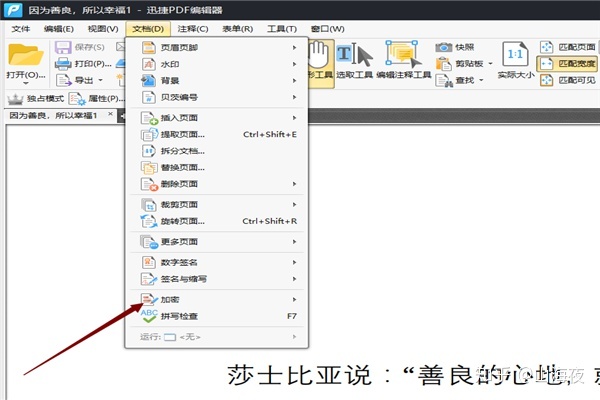Open 删除页面 menu entry
Screen dimensions: 600x400
pos(217,184)
